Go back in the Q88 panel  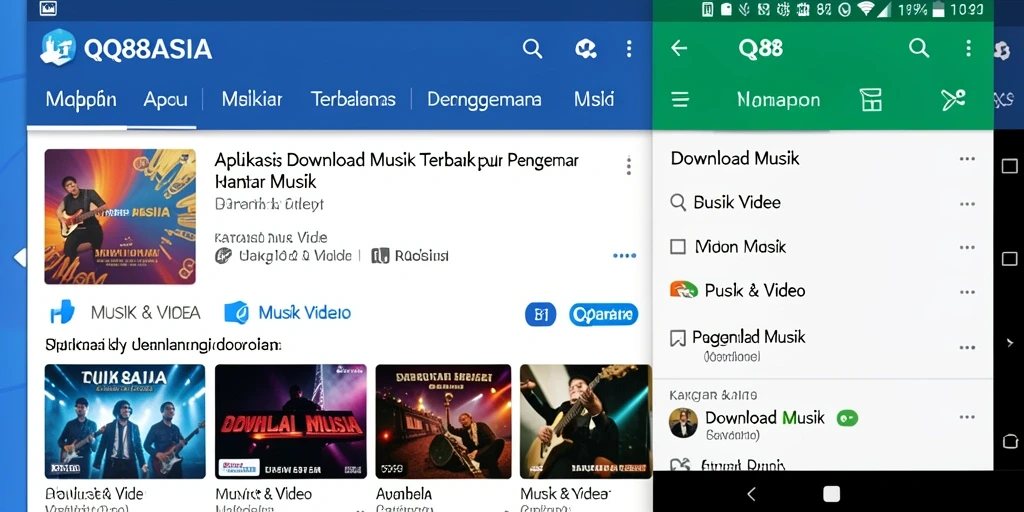679,48
